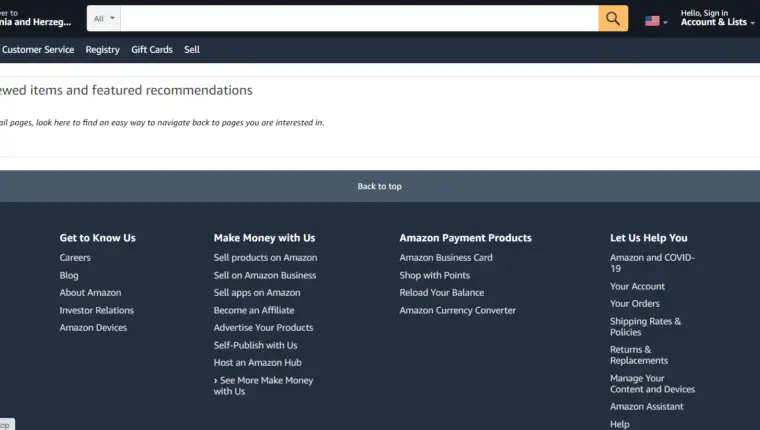Open Amazon Assistant link

(x=647, y=407)
